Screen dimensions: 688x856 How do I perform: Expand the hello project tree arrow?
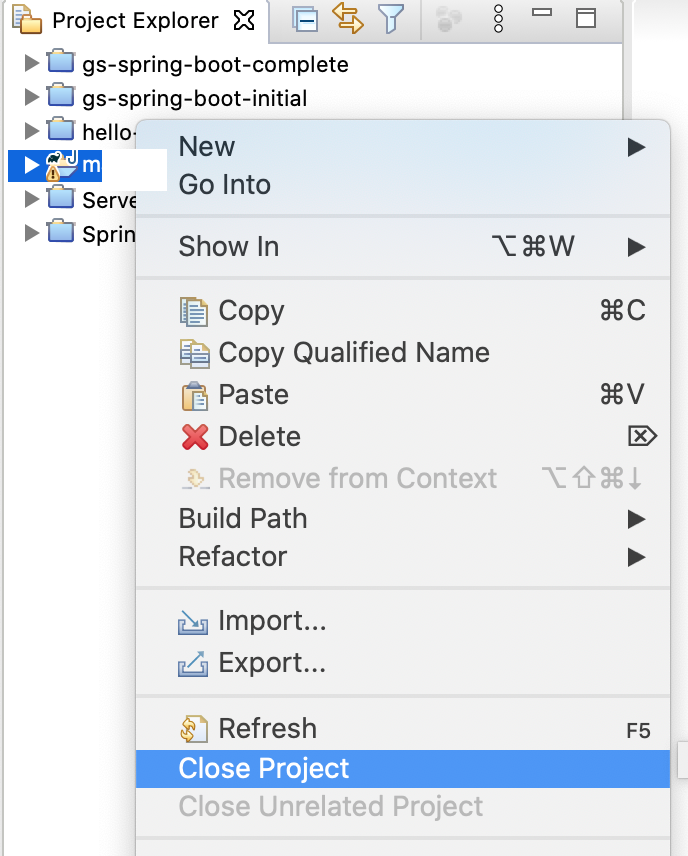coord(32,131)
